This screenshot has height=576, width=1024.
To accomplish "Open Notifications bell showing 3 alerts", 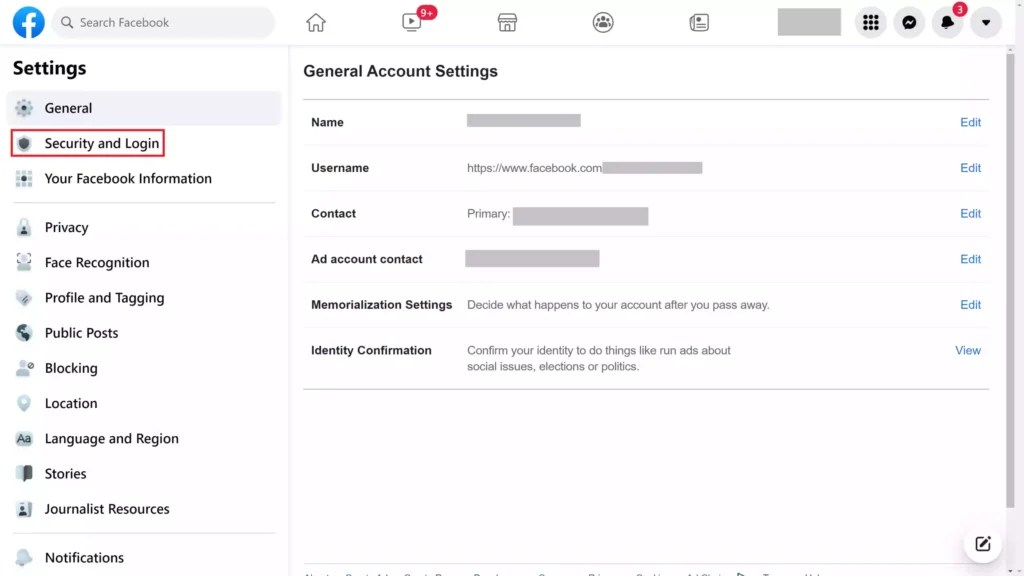I will coord(948,21).
